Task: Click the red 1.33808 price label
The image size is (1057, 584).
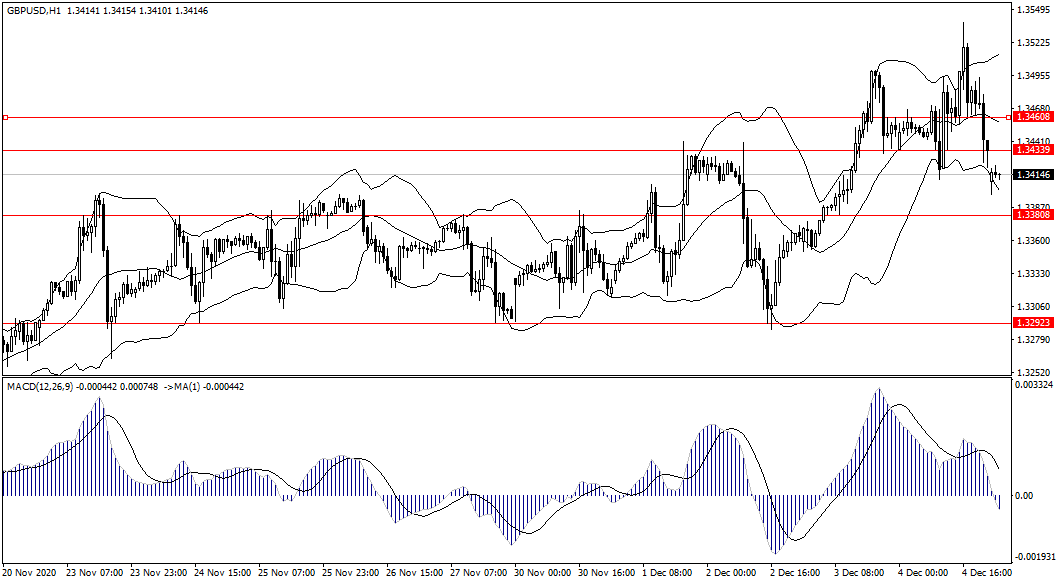Action: [1031, 215]
